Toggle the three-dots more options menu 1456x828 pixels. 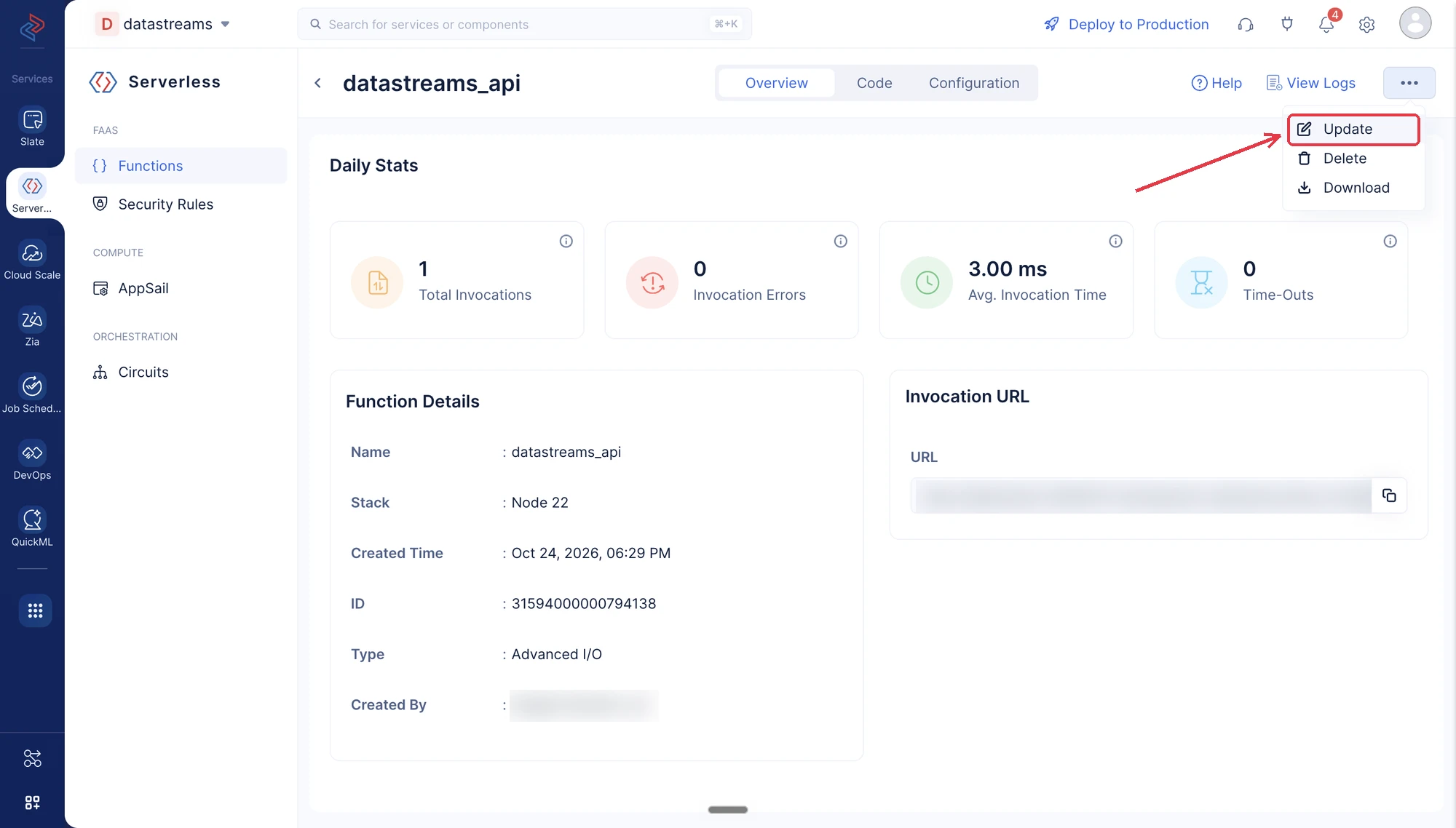click(x=1409, y=83)
